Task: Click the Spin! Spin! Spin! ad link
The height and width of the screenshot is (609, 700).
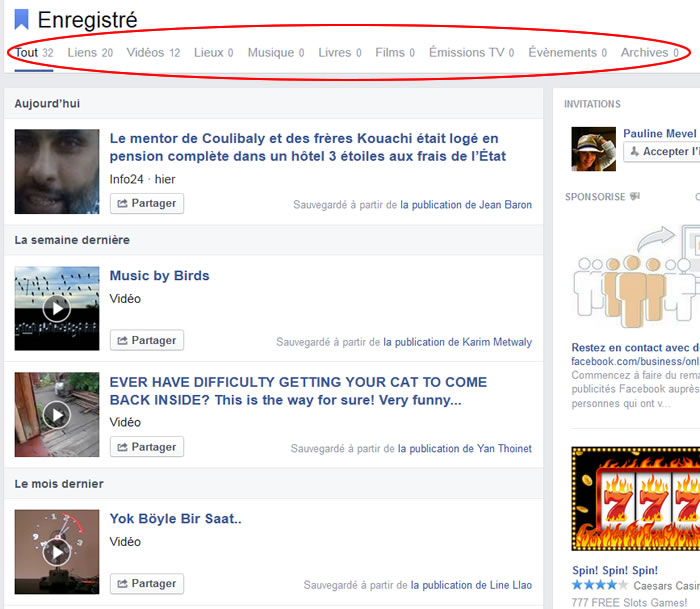Action: pos(612,571)
